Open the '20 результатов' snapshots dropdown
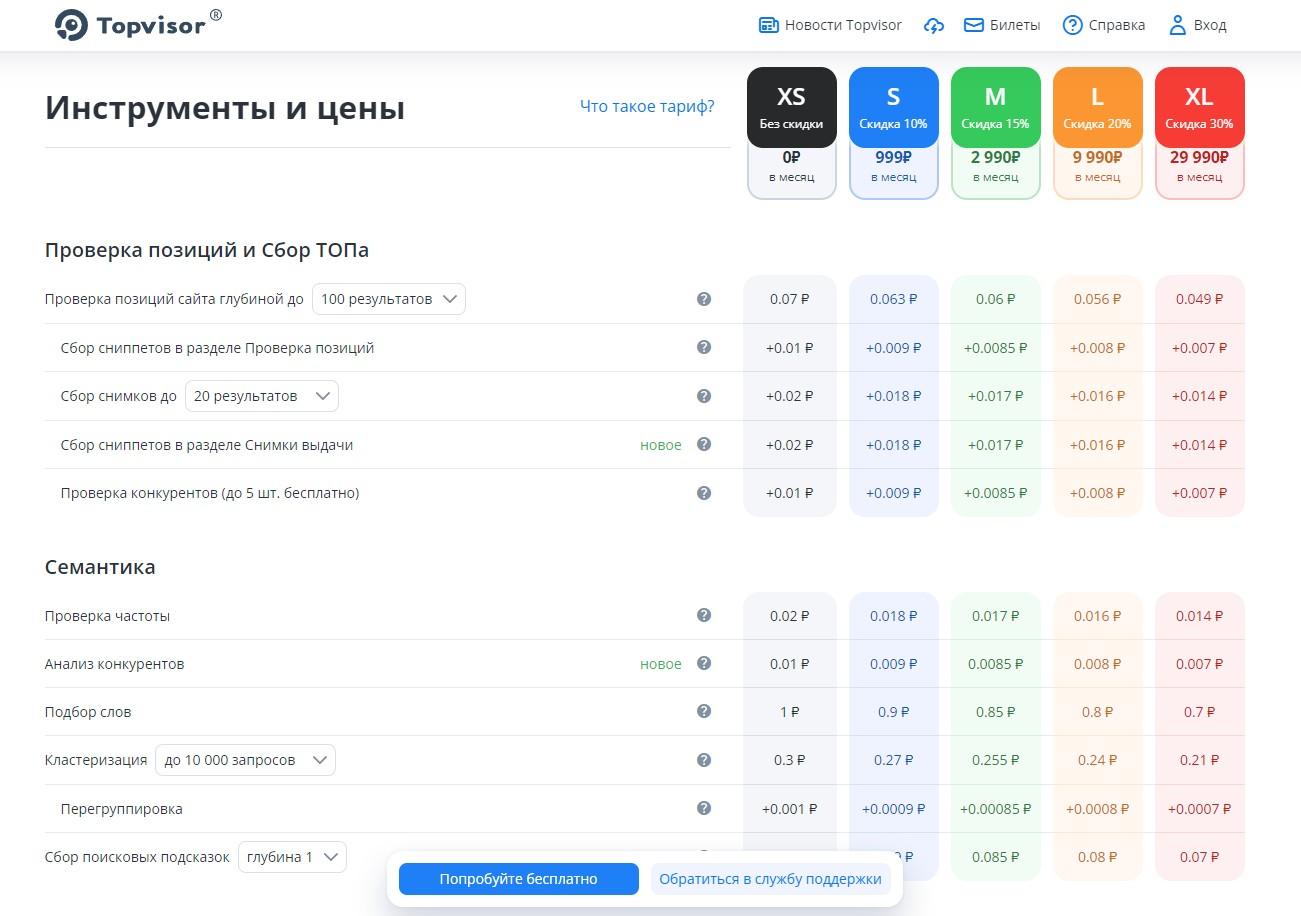 click(x=262, y=396)
